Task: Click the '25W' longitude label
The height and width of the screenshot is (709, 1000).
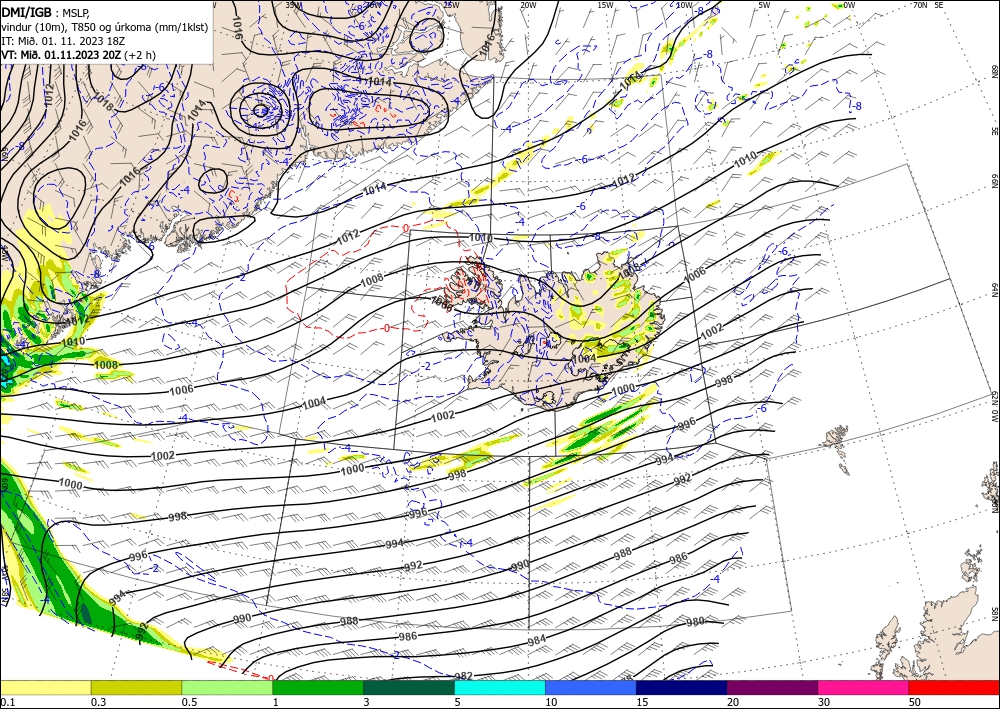Action: pos(451,5)
